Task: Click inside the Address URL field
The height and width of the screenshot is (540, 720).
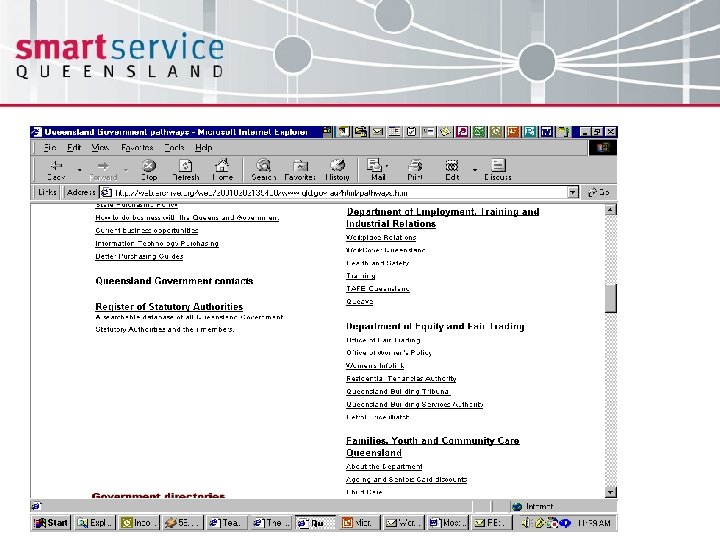Action: [x=339, y=193]
